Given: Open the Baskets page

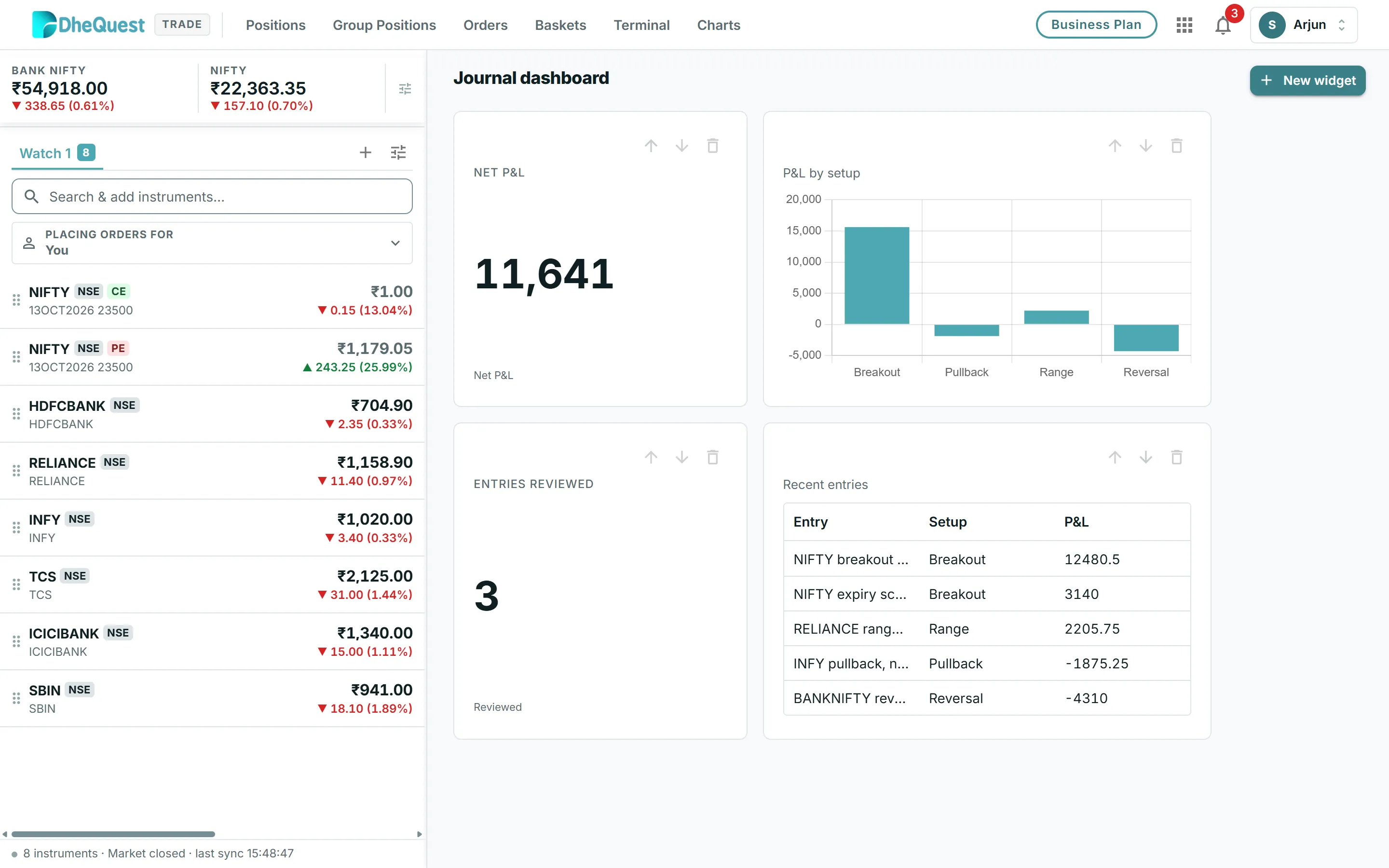Looking at the screenshot, I should [560, 25].
